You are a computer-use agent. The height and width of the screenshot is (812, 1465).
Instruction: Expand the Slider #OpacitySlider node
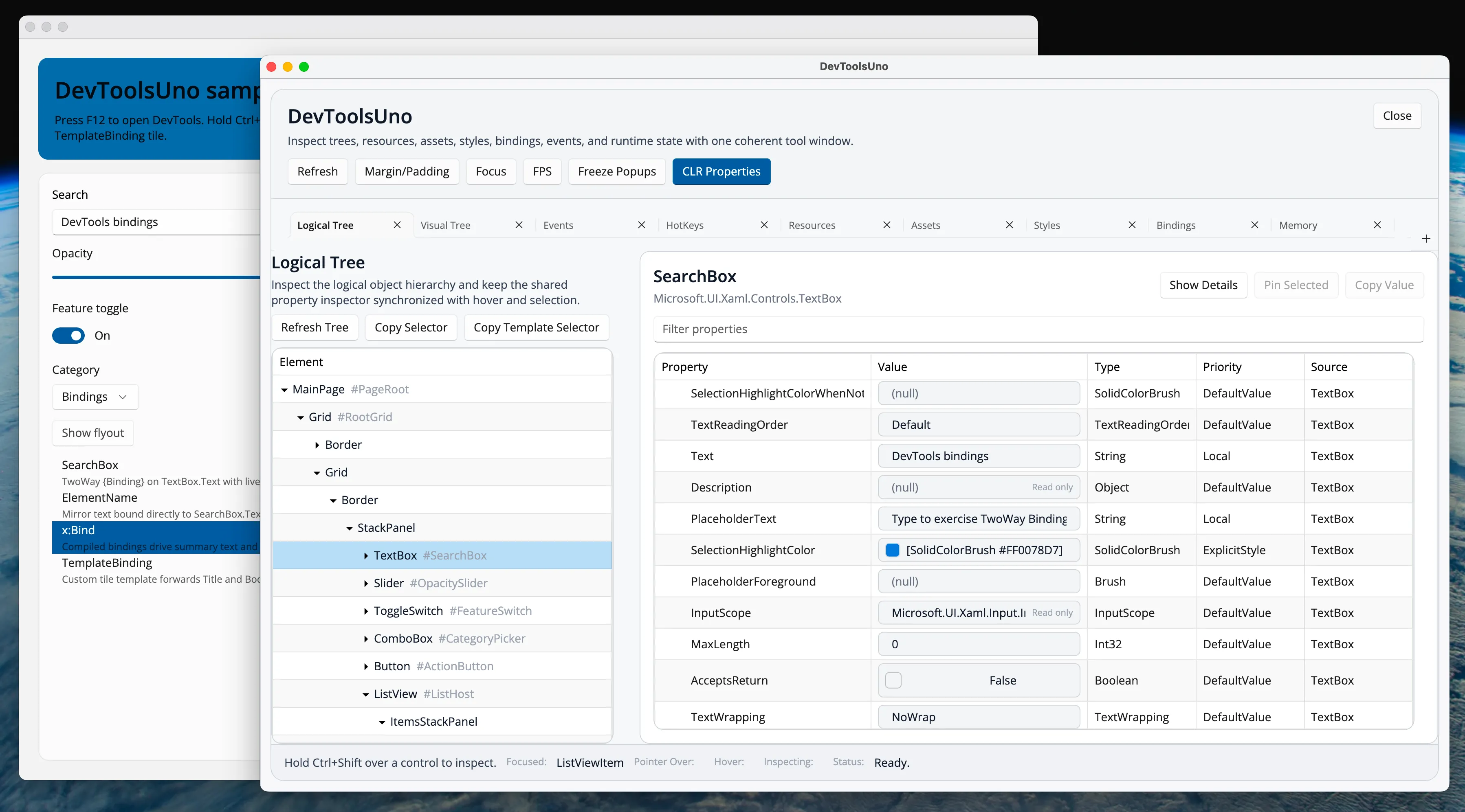click(366, 584)
